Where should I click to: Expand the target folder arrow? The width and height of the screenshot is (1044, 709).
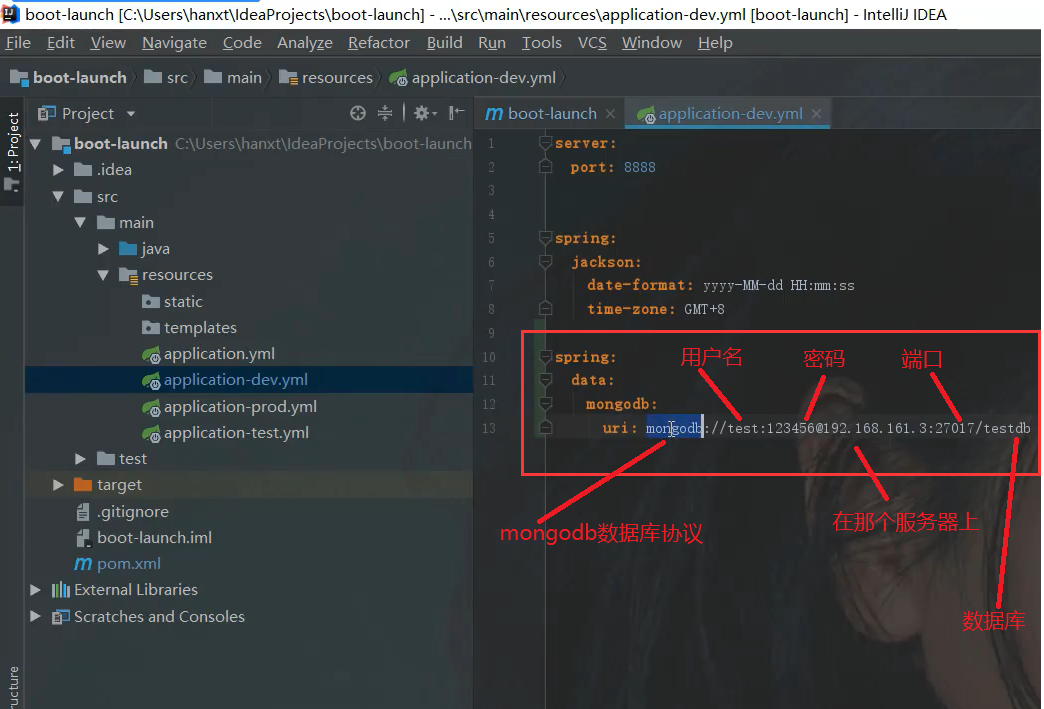pyautogui.click(x=58, y=485)
